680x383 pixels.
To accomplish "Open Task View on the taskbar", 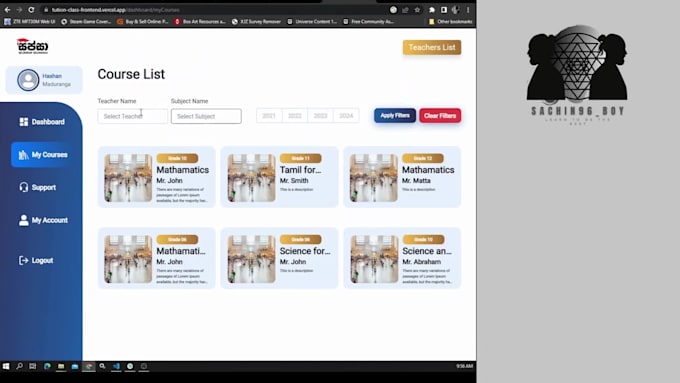I will click(x=33, y=367).
